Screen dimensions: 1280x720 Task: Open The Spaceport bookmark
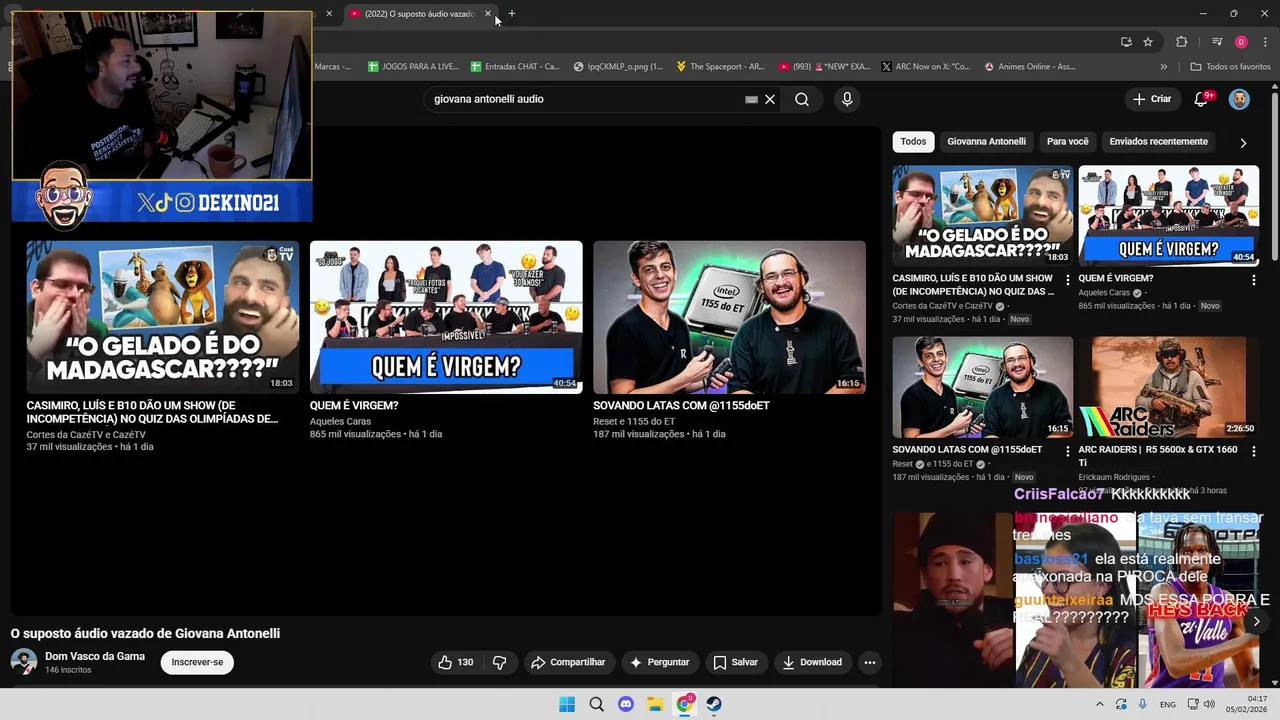720,67
